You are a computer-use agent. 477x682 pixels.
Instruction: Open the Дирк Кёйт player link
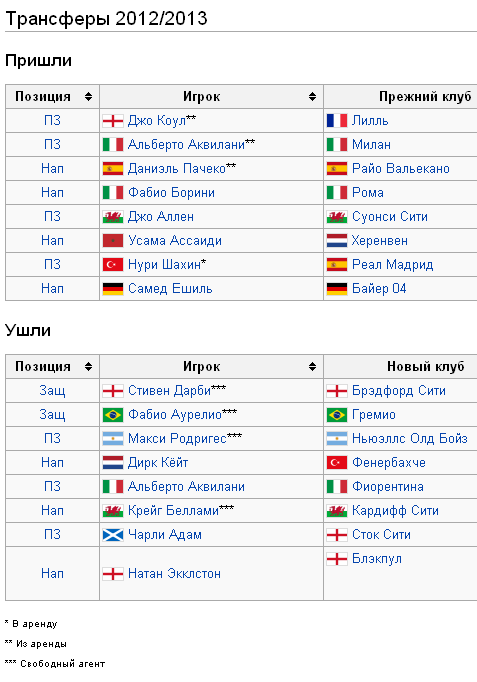pos(158,463)
